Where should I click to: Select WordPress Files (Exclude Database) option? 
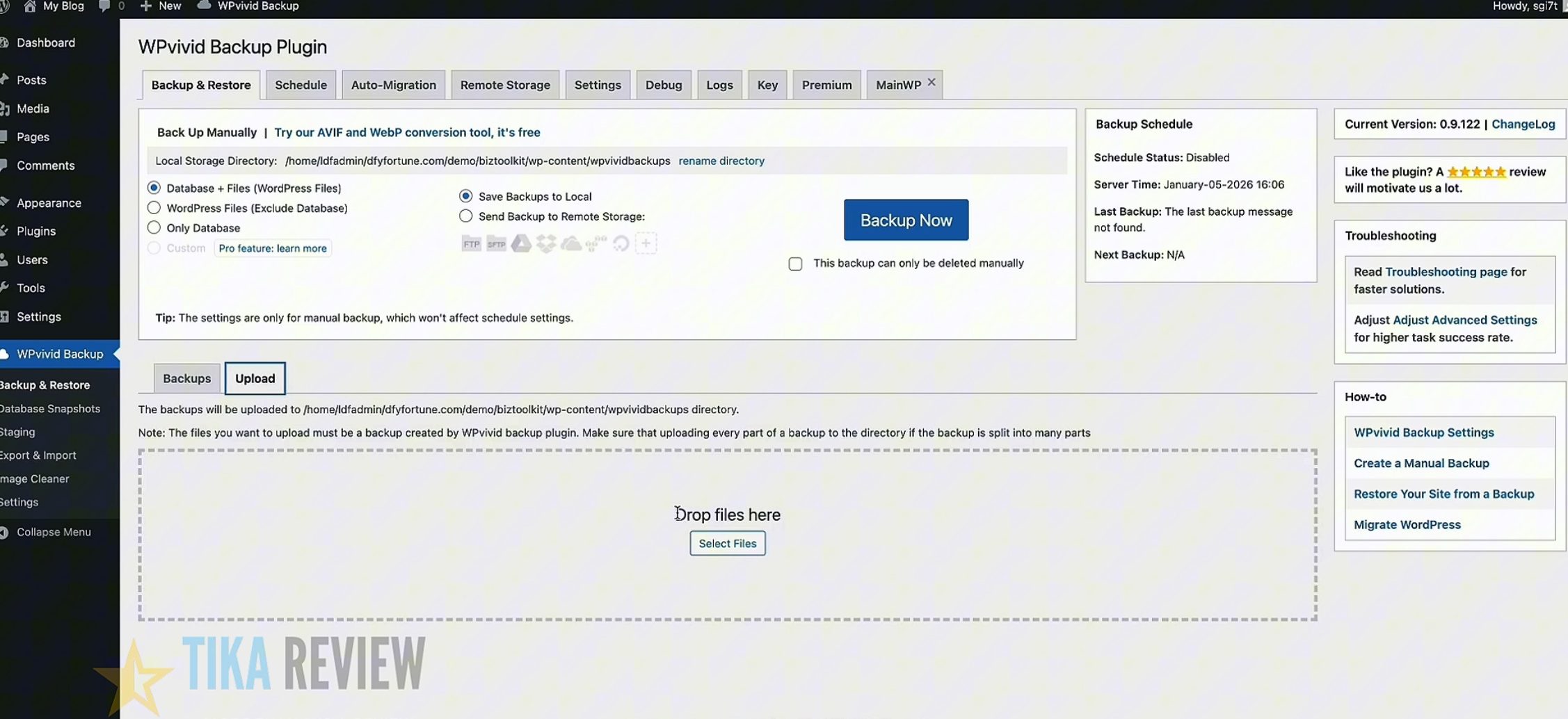click(x=154, y=208)
